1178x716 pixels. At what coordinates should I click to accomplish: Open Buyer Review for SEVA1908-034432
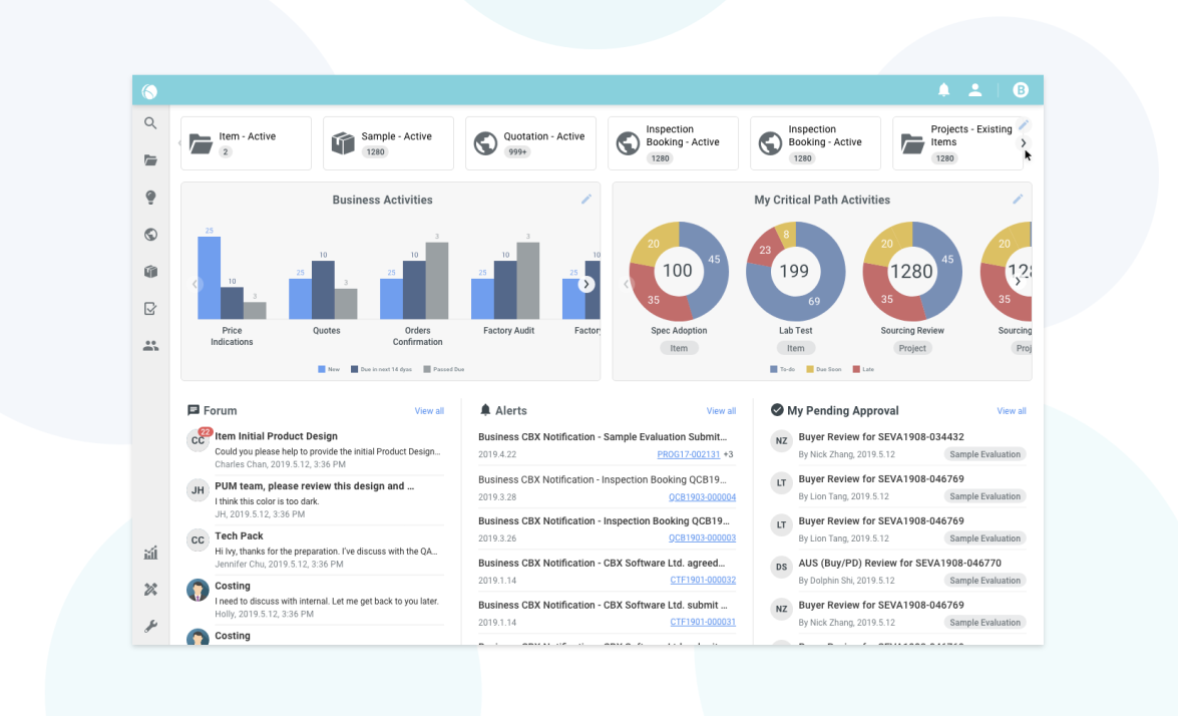(880, 437)
